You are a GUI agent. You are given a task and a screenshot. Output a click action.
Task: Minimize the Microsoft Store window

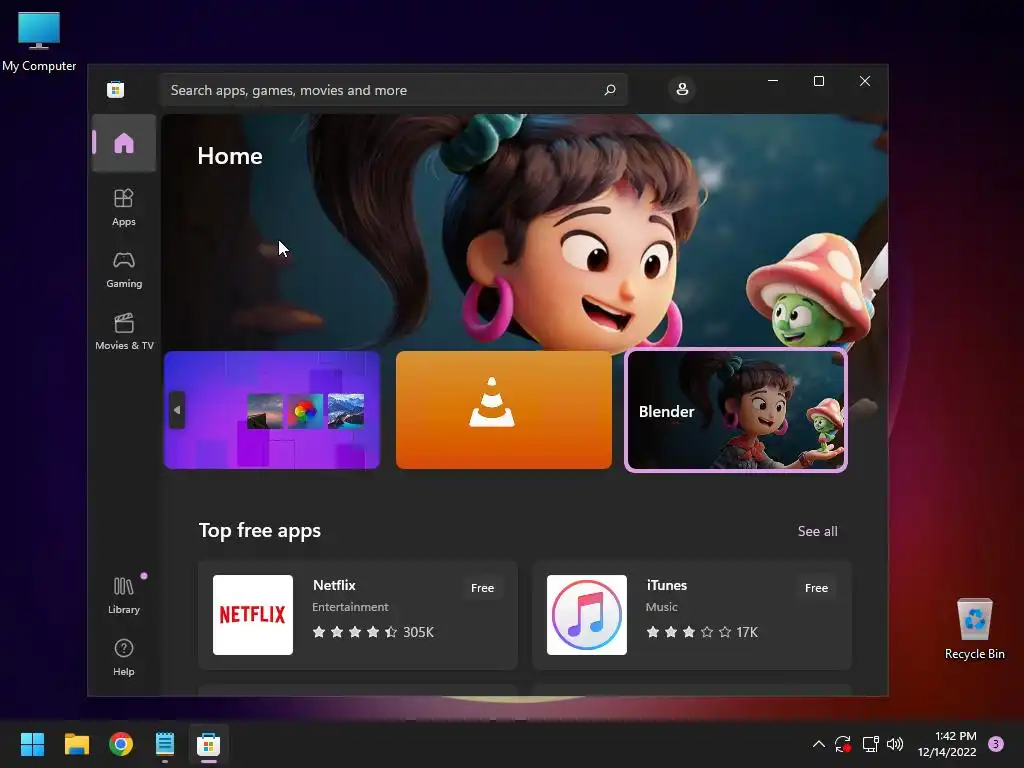[x=773, y=81]
